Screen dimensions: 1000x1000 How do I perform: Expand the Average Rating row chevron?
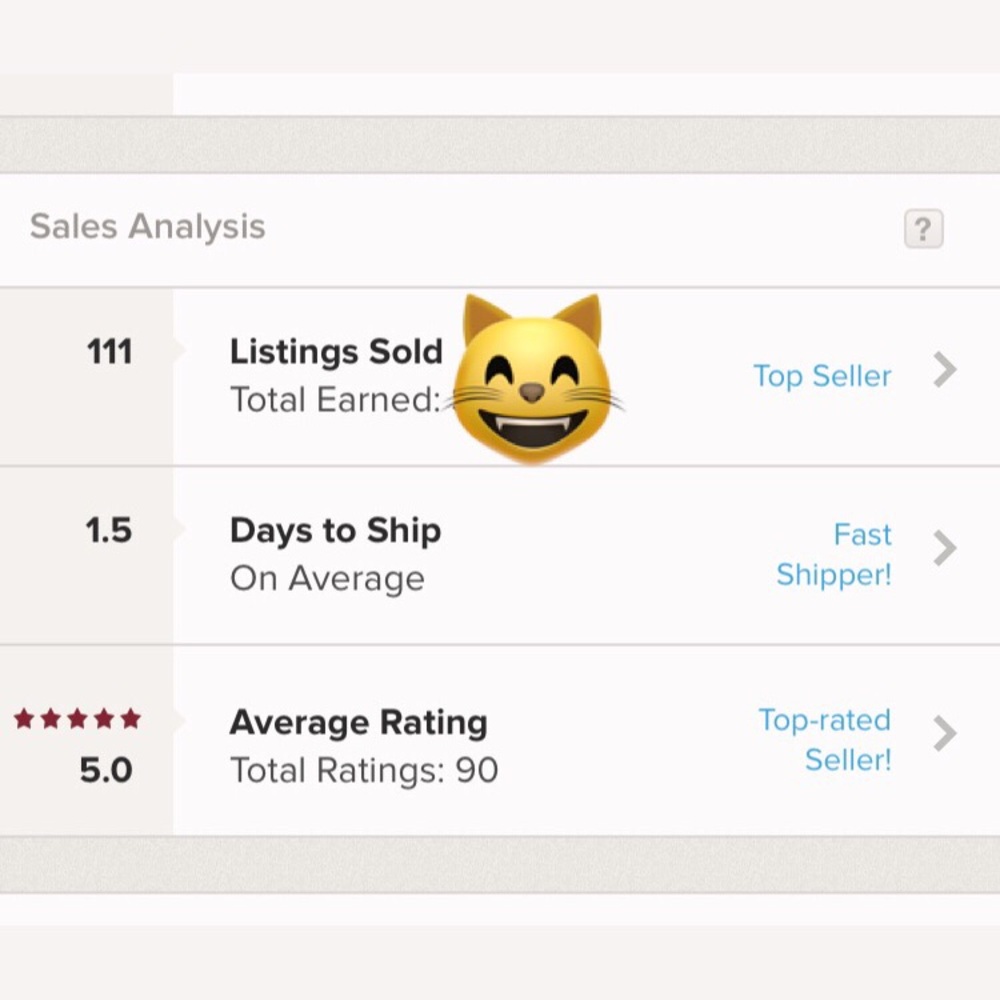[945, 733]
